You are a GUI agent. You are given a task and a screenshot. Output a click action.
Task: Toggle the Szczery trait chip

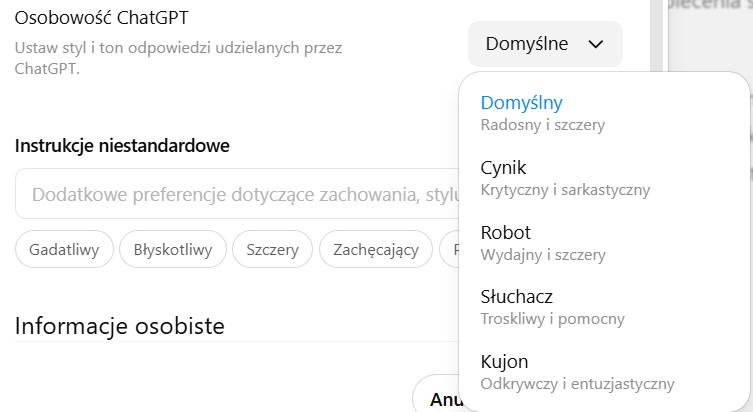(x=272, y=250)
